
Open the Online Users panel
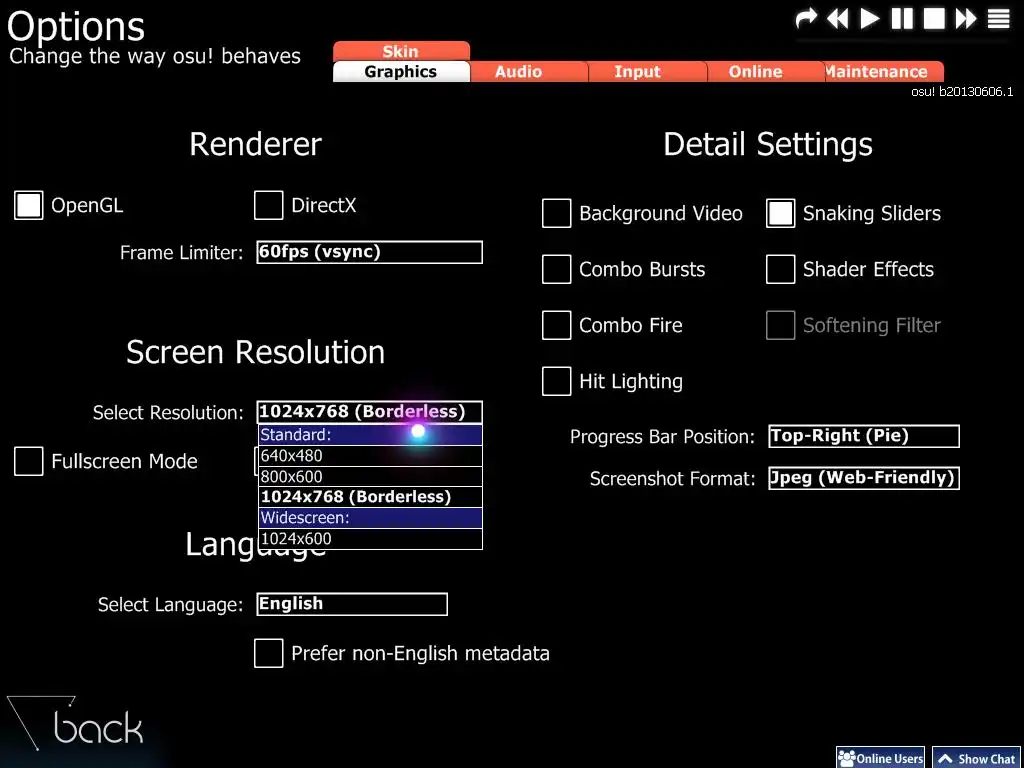(880, 758)
